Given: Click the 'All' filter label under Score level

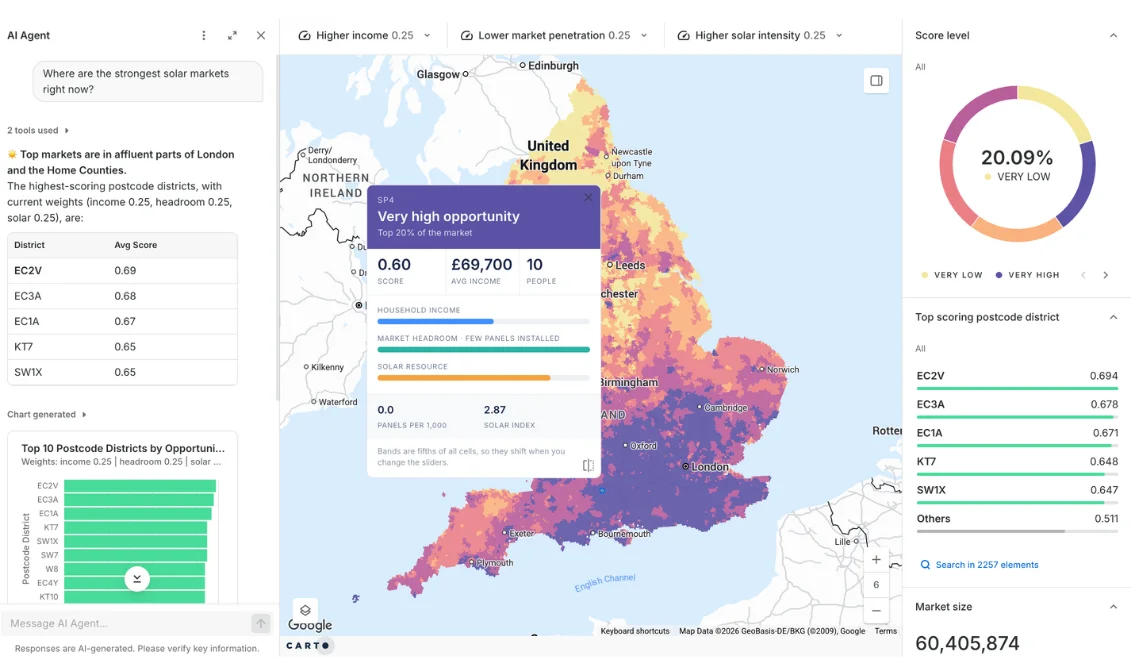Looking at the screenshot, I should (920, 67).
